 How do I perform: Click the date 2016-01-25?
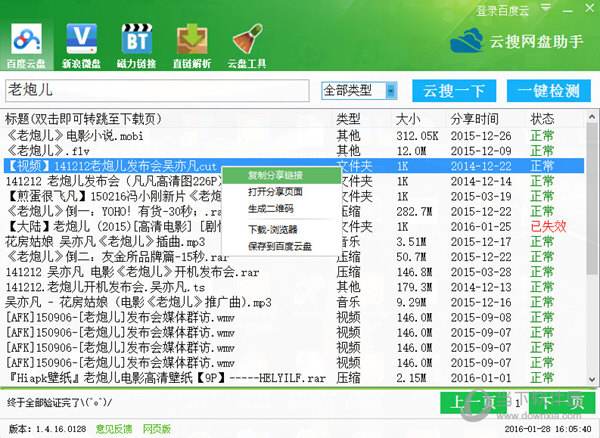(x=481, y=226)
